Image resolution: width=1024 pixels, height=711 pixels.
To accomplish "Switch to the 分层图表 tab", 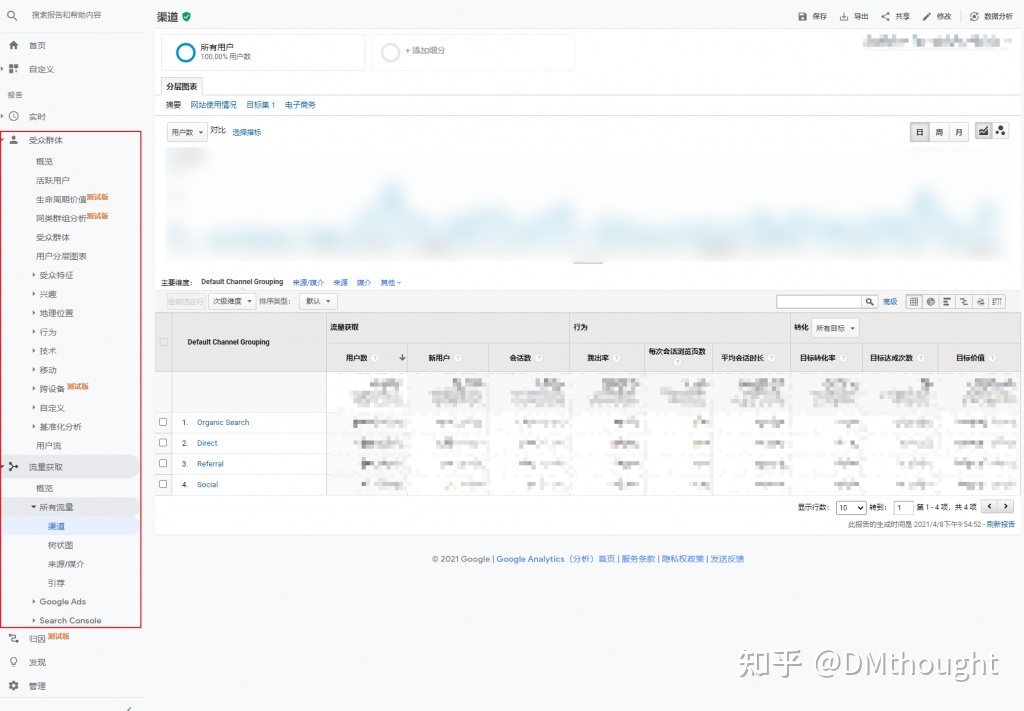I will point(182,86).
